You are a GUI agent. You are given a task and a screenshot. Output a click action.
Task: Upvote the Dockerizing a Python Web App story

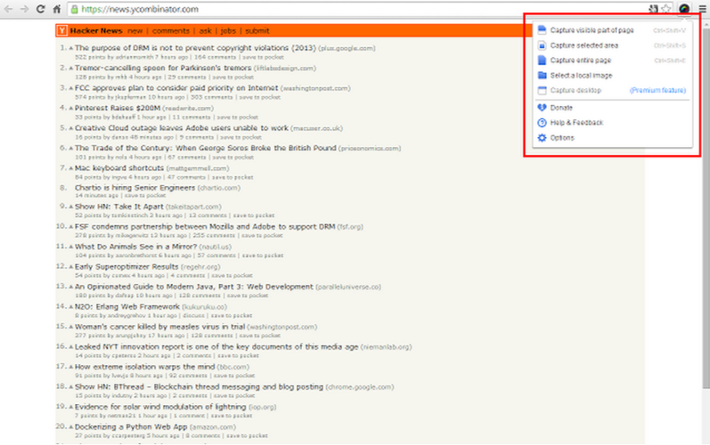pos(71,427)
